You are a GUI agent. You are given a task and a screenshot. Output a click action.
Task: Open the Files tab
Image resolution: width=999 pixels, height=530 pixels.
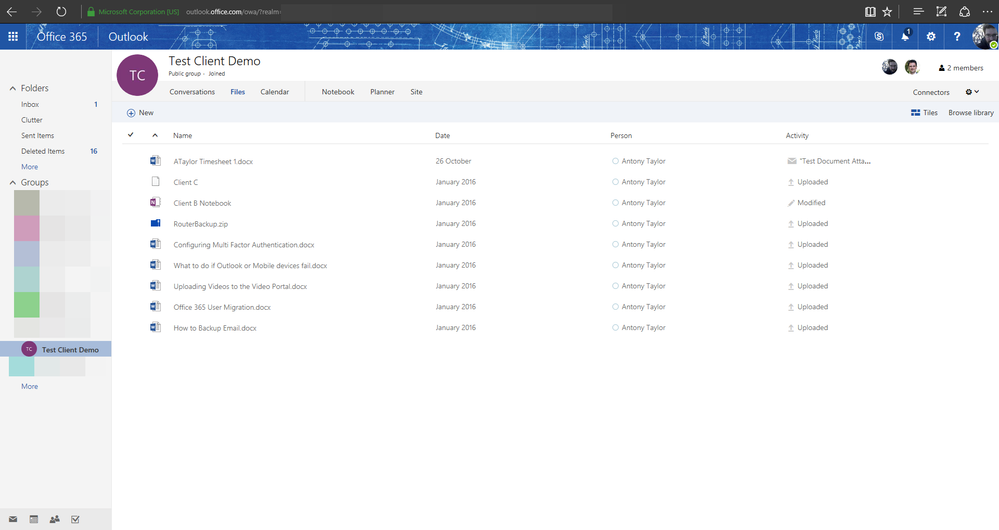tap(238, 92)
